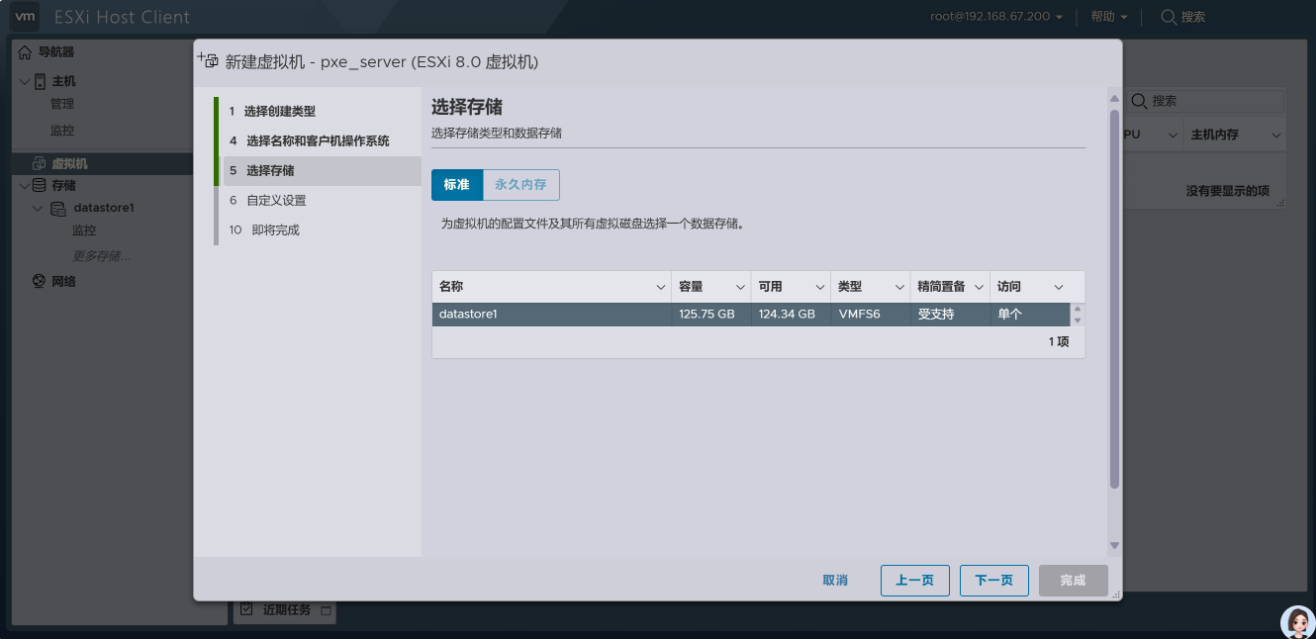Click the avatar assistant icon at bottom right
1316x639 pixels.
1297,621
